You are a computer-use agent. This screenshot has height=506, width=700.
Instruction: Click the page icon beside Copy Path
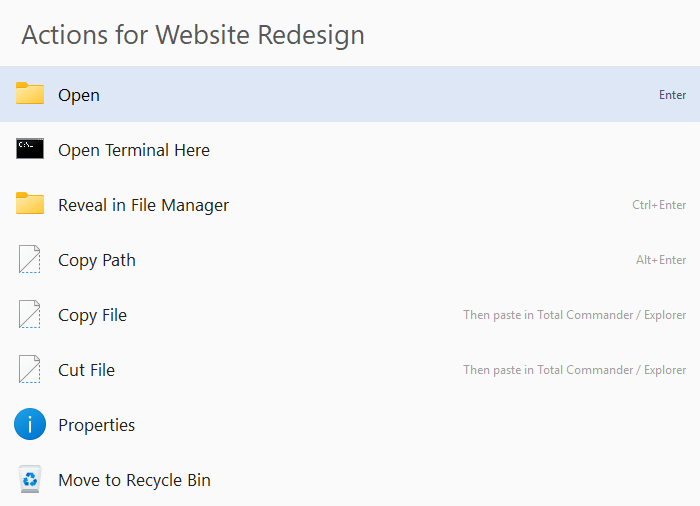point(29,259)
